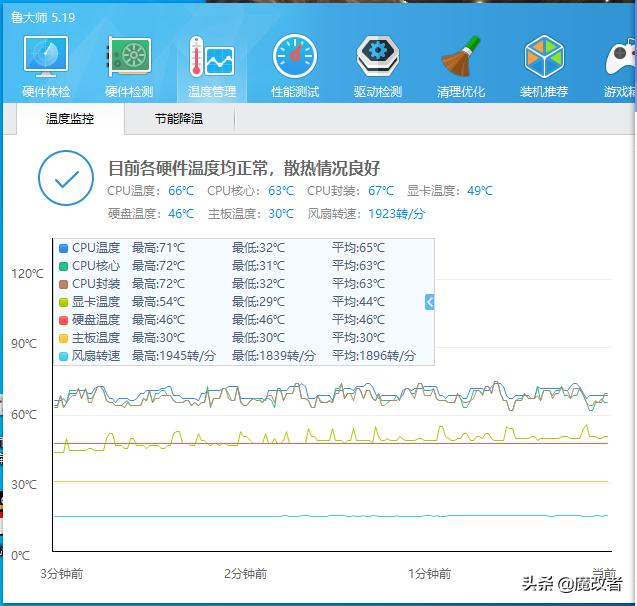Click 最低:1839转/分 fan speed value
Image resolution: width=637 pixels, height=606 pixels.
tap(273, 356)
